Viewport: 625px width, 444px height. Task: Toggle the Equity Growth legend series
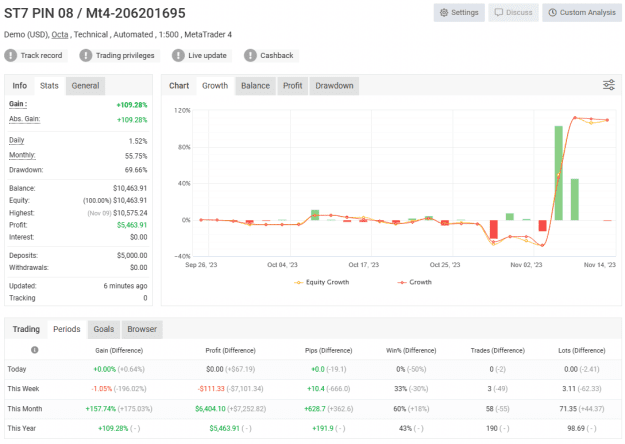pos(322,282)
